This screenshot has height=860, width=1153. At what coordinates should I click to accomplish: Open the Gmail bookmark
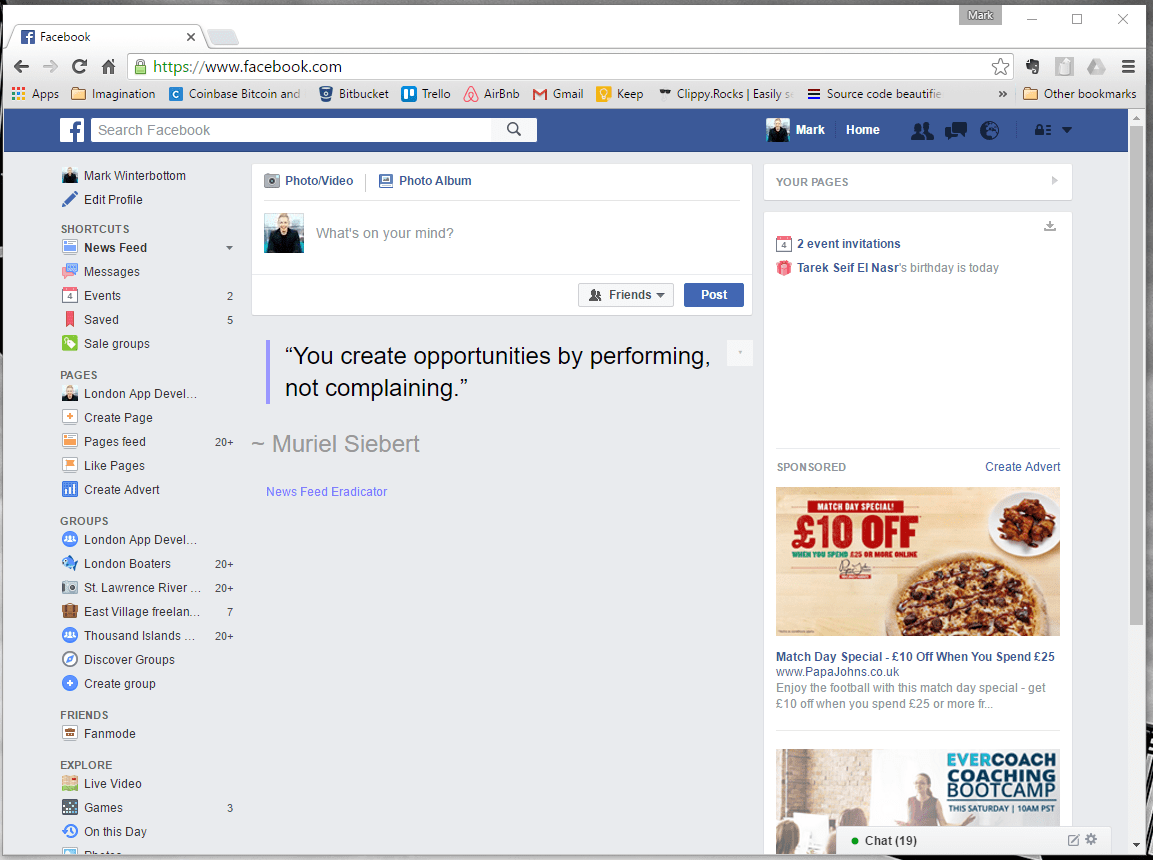[558, 94]
